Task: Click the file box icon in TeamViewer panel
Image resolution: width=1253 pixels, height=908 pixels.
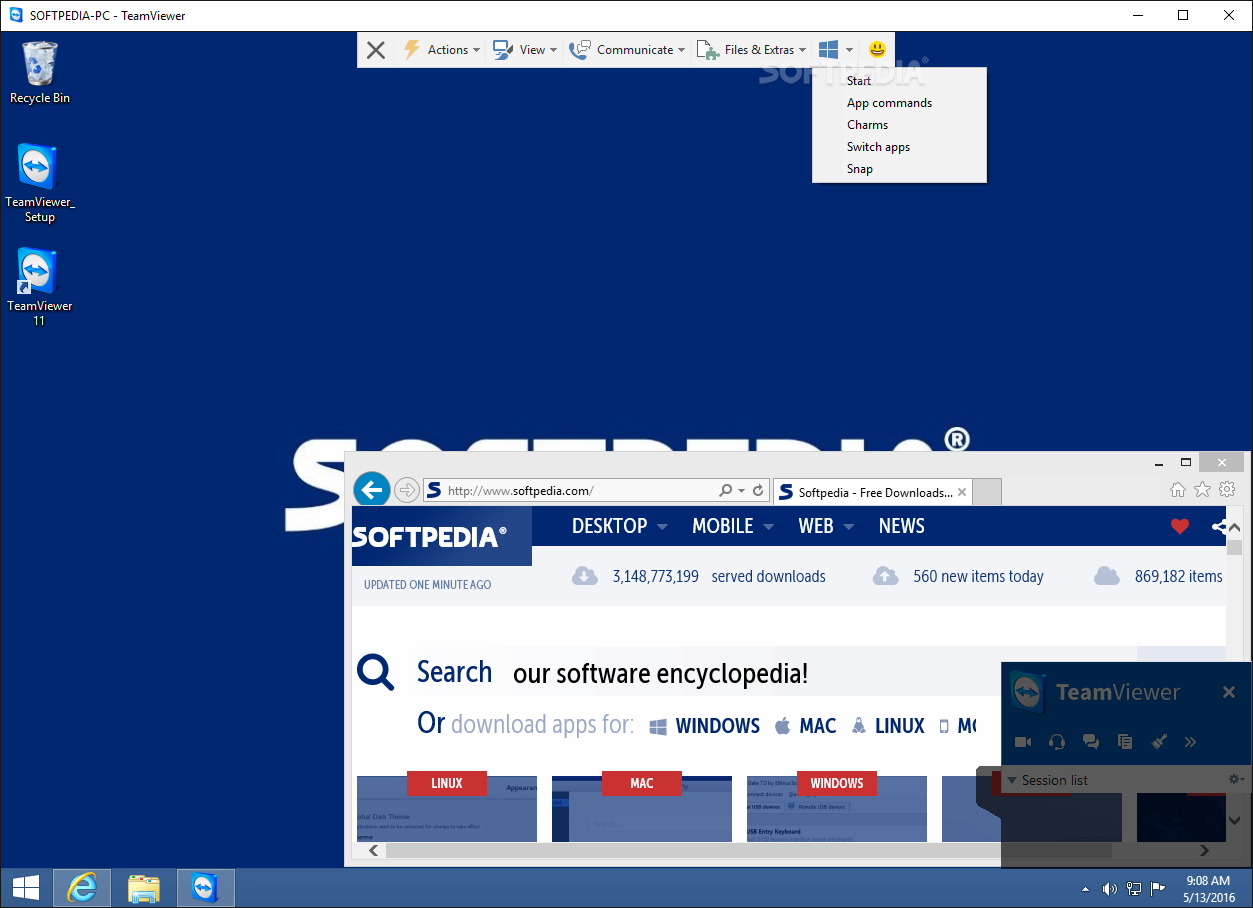Action: (1125, 742)
